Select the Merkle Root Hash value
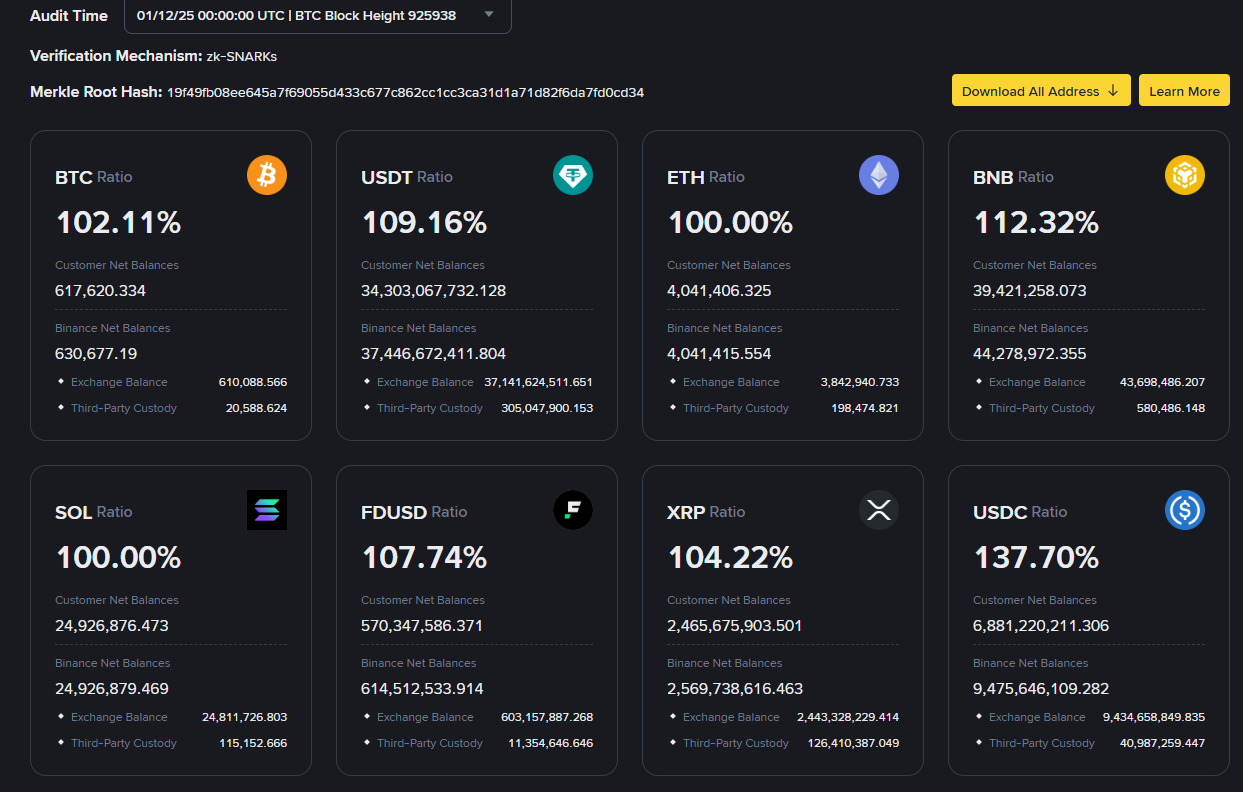Image resolution: width=1243 pixels, height=792 pixels. tap(405, 92)
